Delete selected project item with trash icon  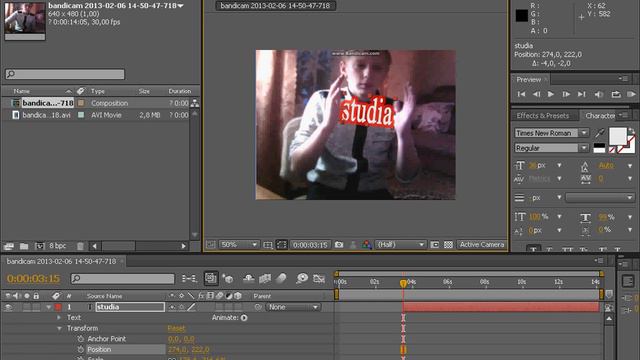point(80,246)
